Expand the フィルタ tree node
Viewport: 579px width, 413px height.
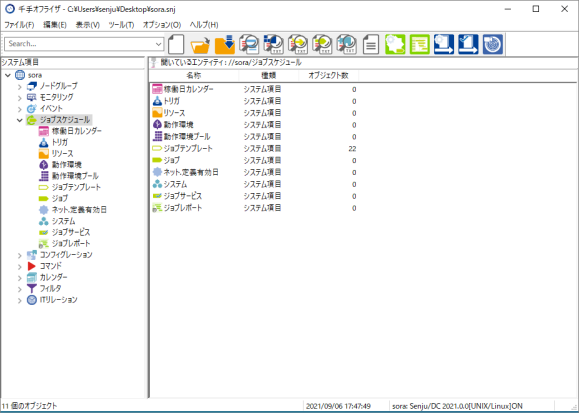click(20, 289)
